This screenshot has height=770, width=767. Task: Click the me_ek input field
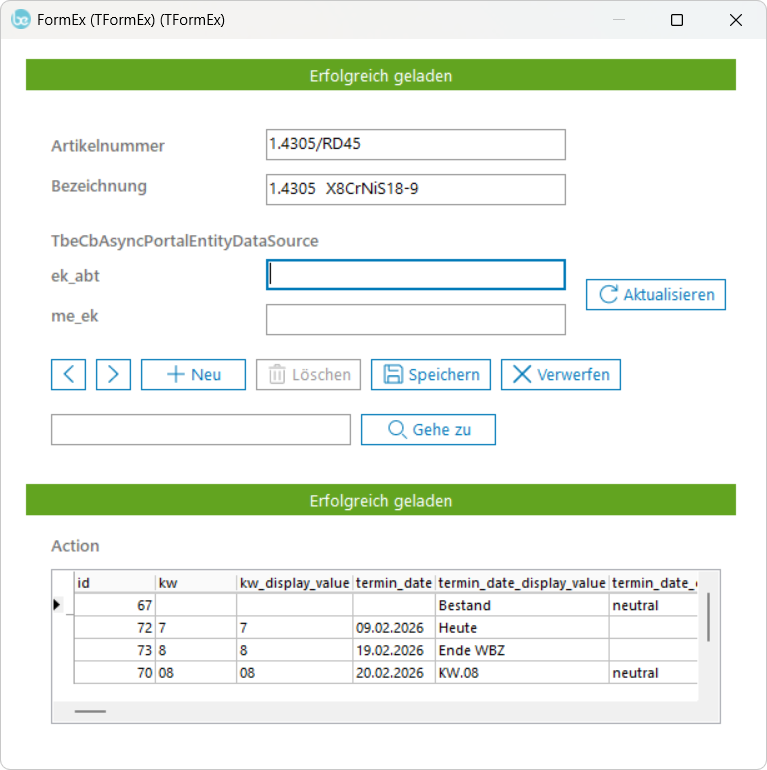point(415,319)
